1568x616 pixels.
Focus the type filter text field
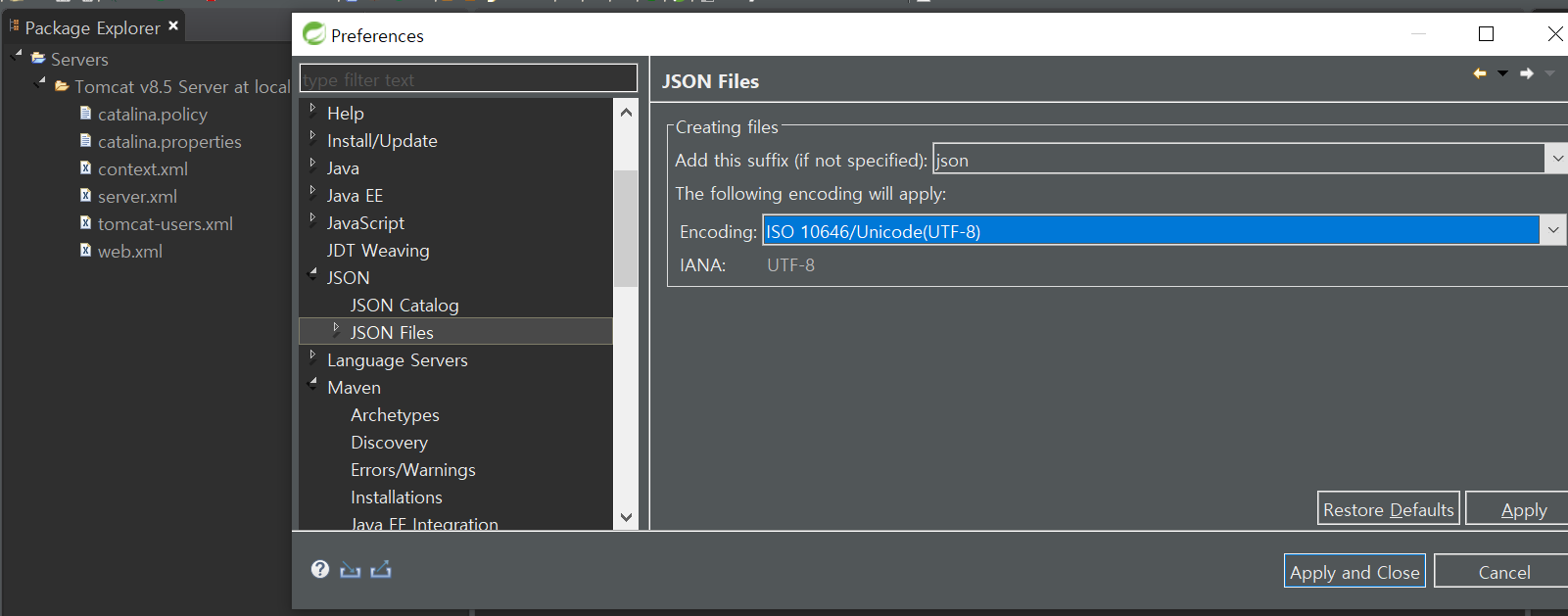[x=468, y=78]
